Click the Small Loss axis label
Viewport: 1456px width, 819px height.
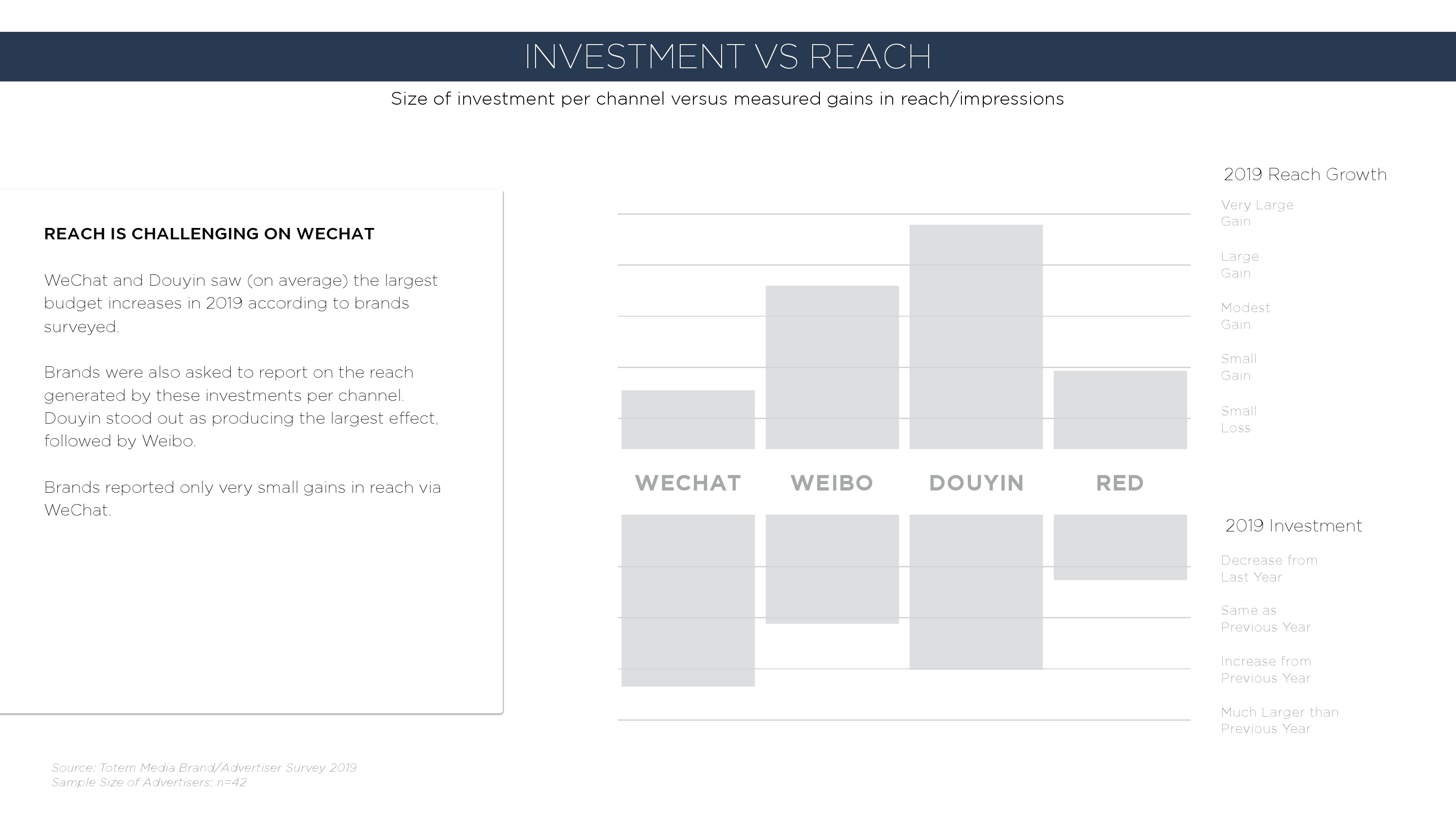pos(1239,420)
